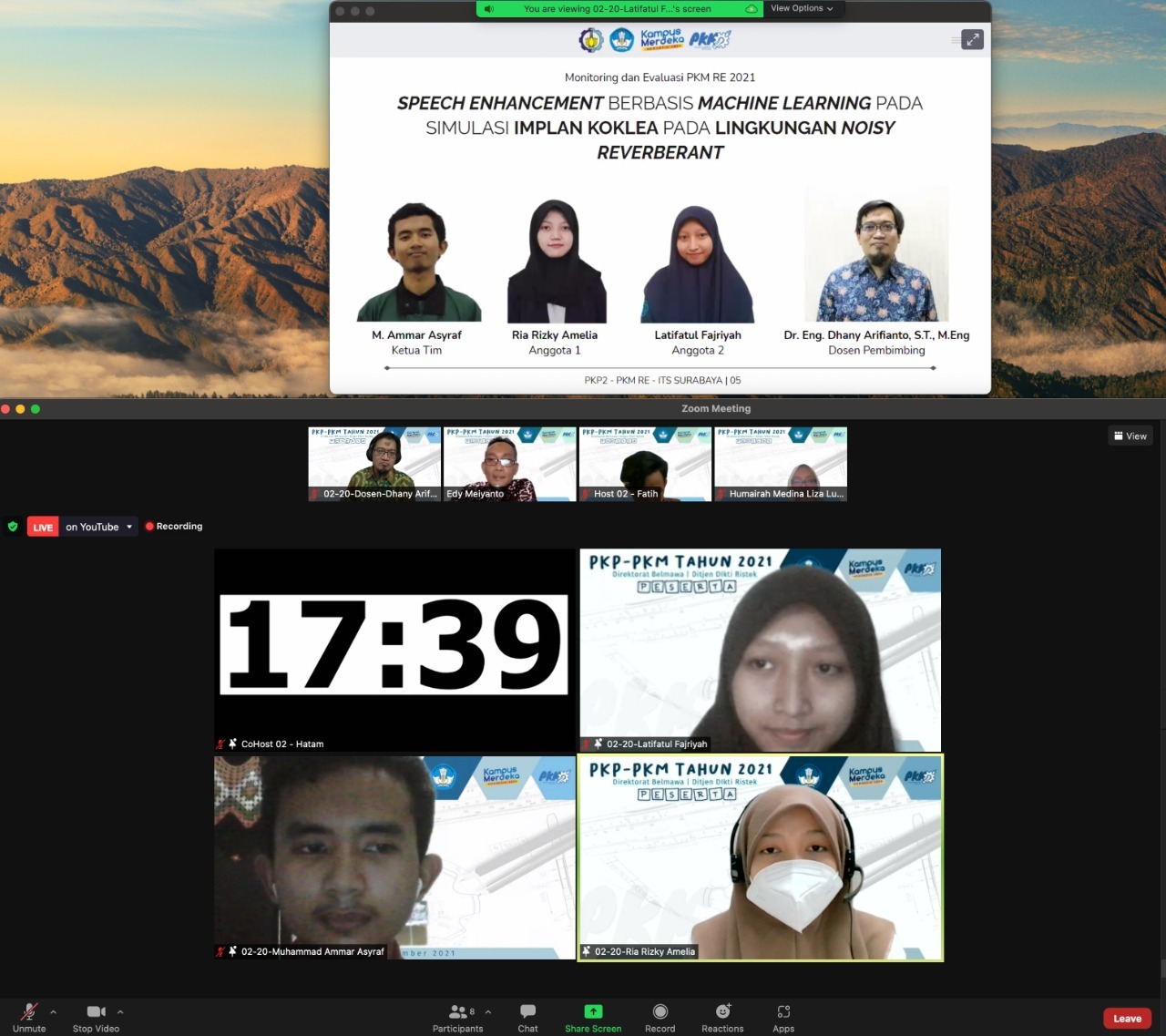This screenshot has height=1036, width=1166.
Task: Open the Participants panel
Action: click(x=457, y=1017)
